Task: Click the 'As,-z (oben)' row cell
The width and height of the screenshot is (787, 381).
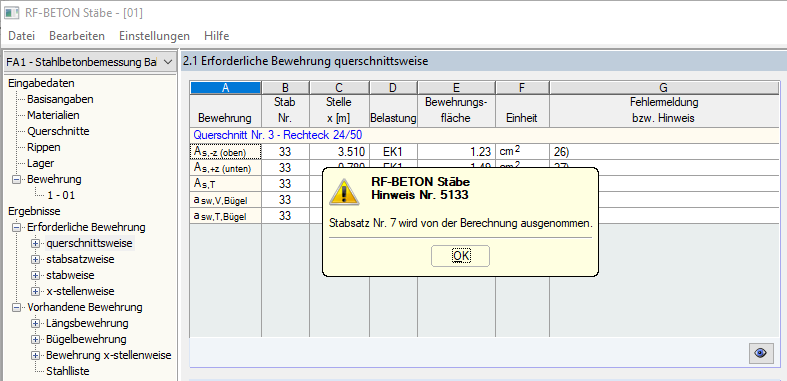Action: tap(225, 152)
